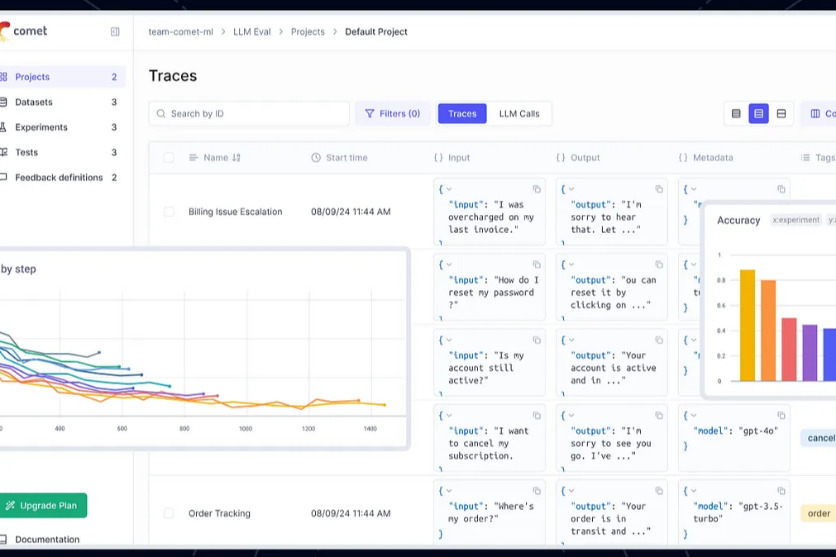Image resolution: width=836 pixels, height=557 pixels.
Task: Copy the 'I was overcharged' input JSON
Action: [x=537, y=189]
